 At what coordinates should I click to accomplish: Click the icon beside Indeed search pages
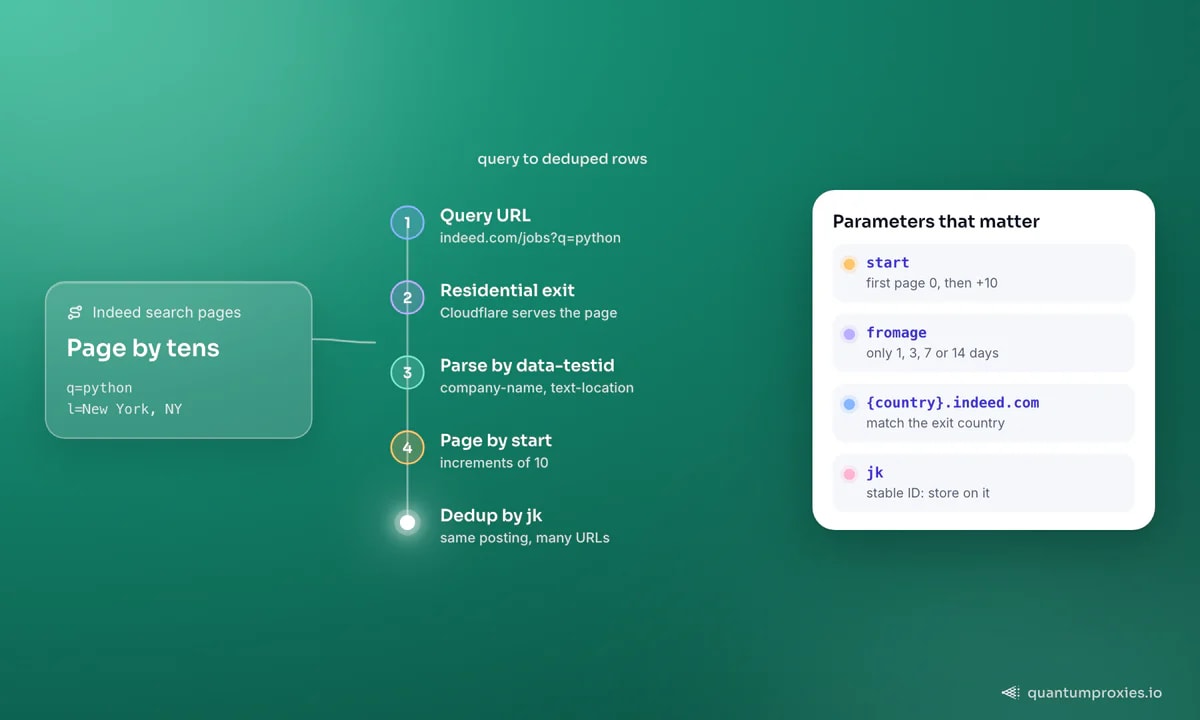pyautogui.click(x=75, y=313)
